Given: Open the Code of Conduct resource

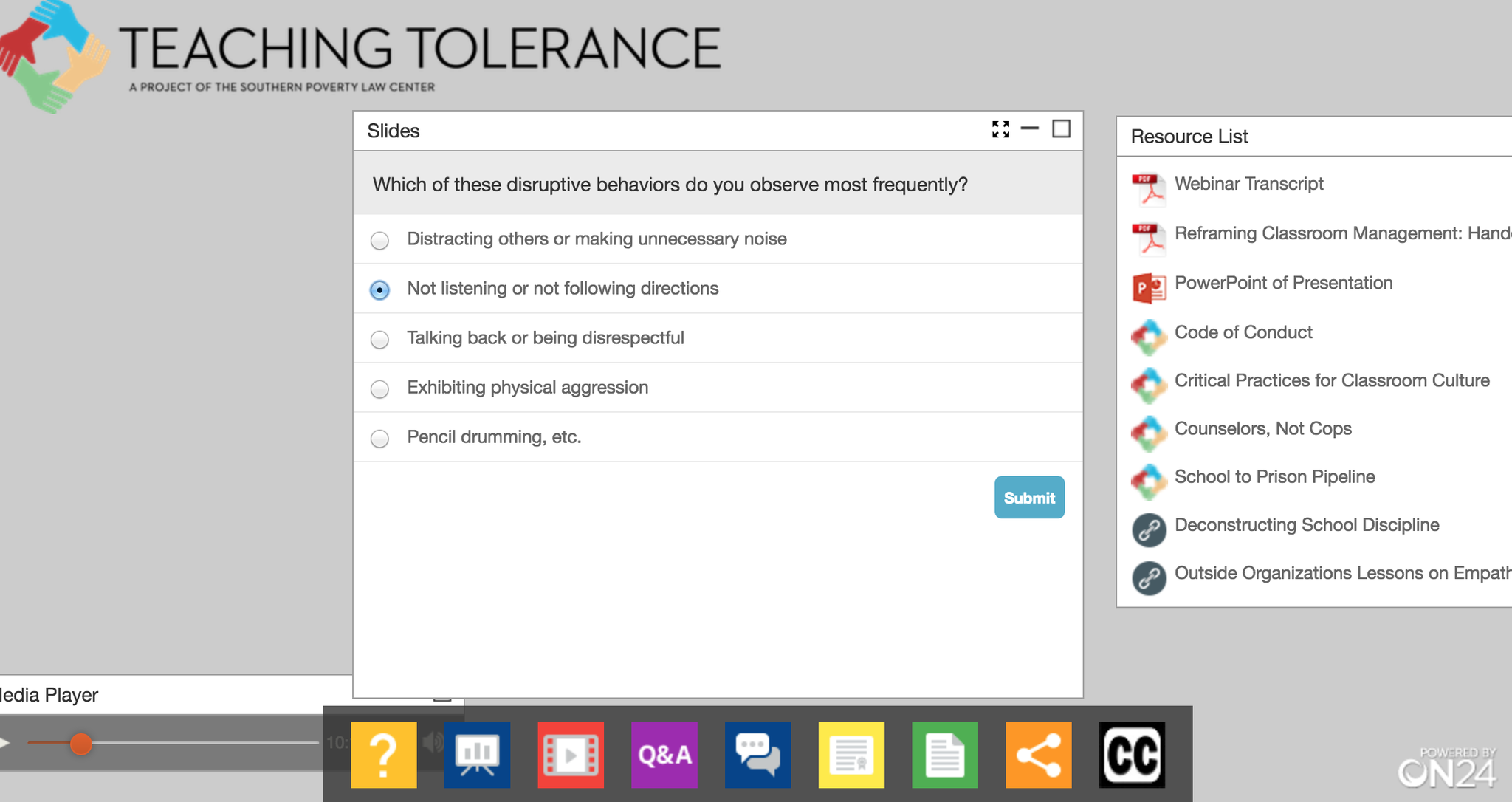Looking at the screenshot, I should tap(1243, 332).
